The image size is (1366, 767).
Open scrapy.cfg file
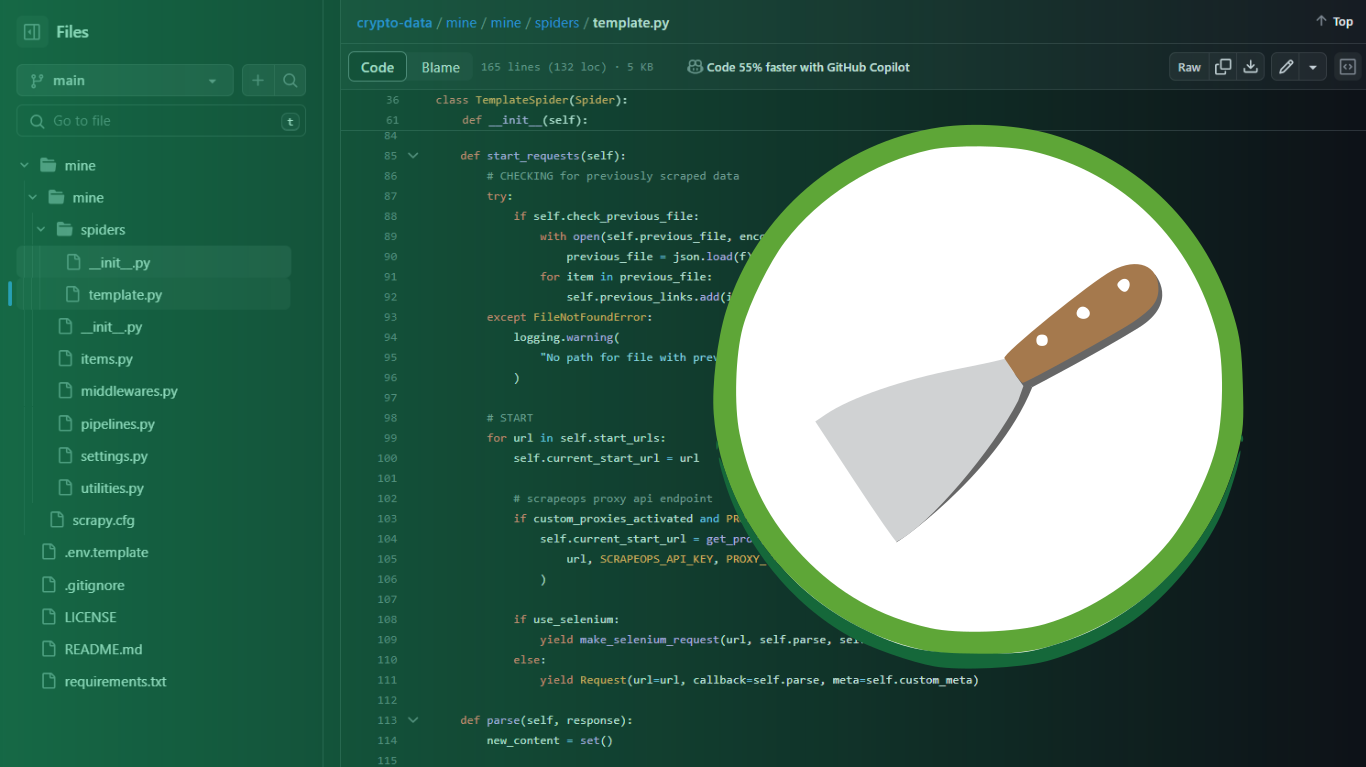103,520
